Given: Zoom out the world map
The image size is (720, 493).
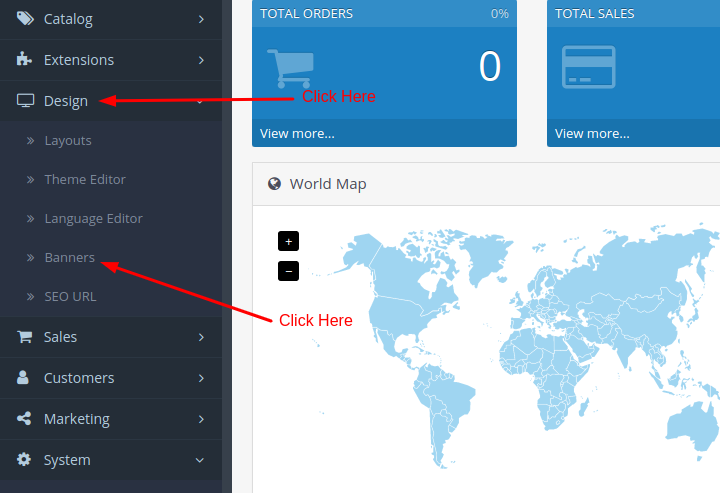Looking at the screenshot, I should (288, 271).
